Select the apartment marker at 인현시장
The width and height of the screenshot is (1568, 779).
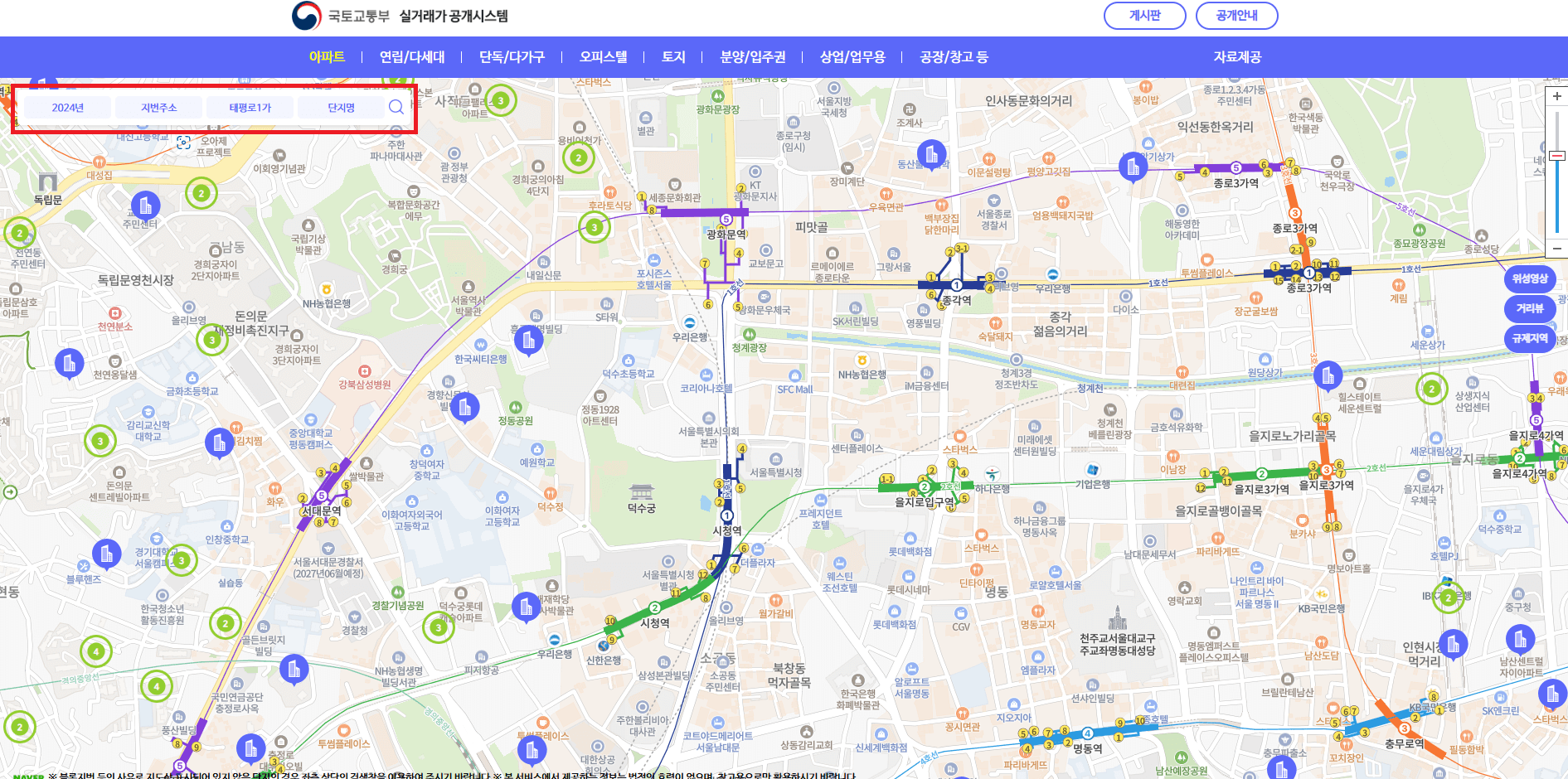coord(1453,643)
